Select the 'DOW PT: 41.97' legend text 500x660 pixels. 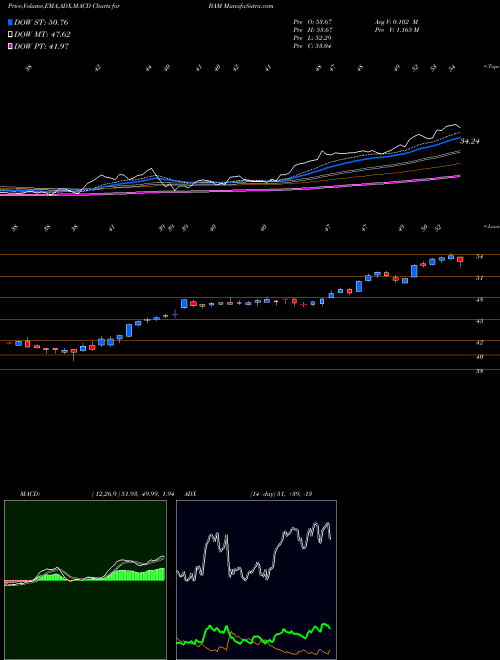point(42,47)
